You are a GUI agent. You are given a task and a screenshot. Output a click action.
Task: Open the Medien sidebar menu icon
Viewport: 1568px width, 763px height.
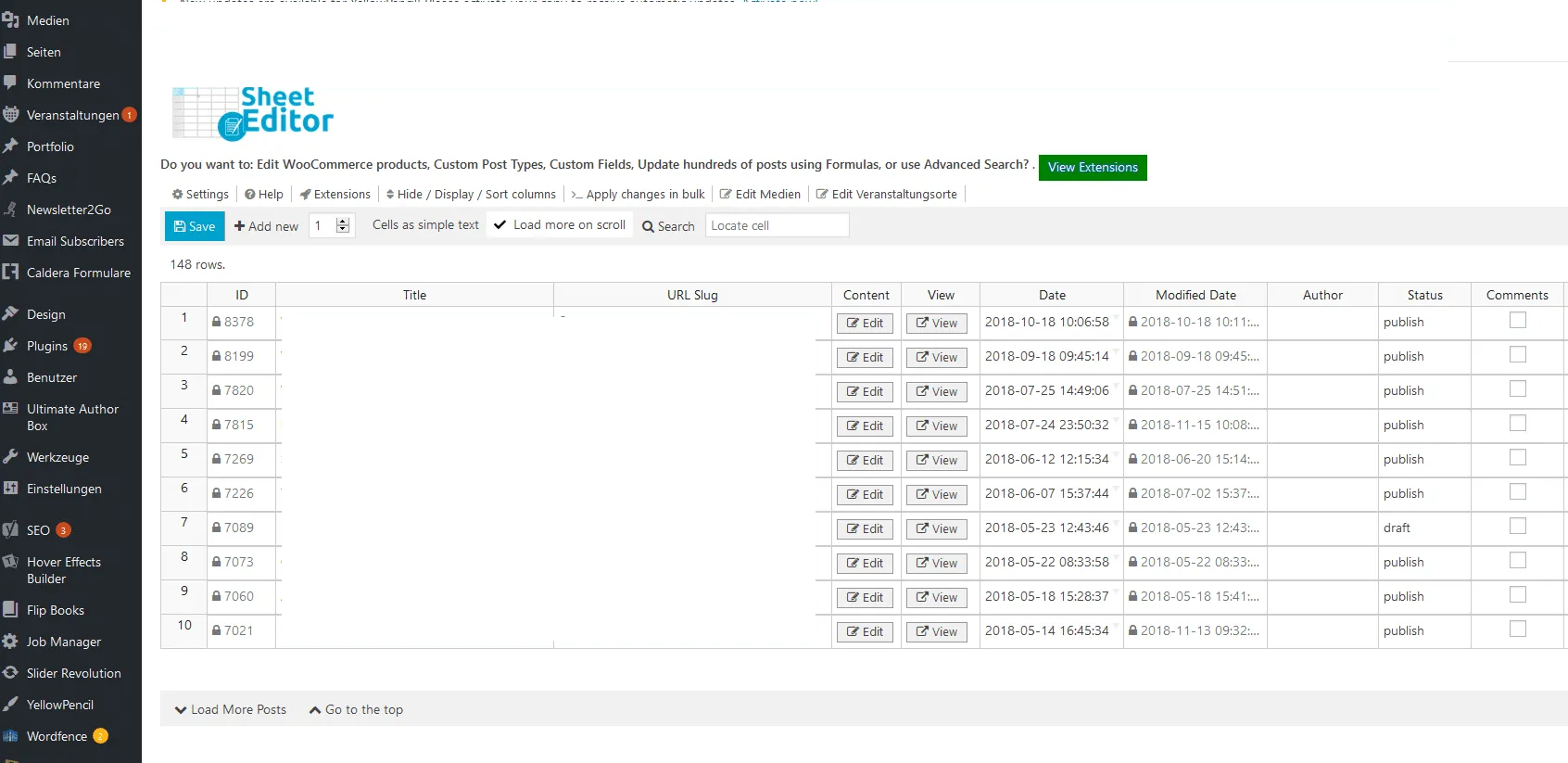point(10,19)
